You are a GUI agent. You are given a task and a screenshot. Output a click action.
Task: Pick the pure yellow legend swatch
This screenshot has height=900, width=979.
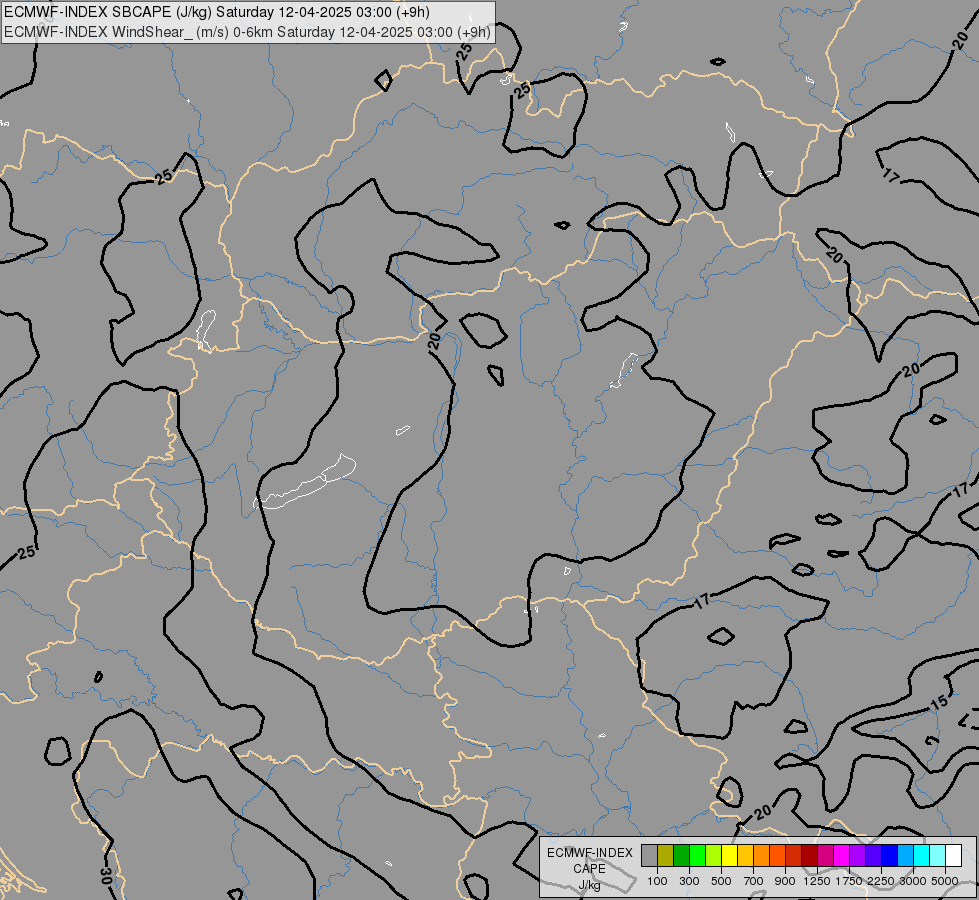coord(729,856)
